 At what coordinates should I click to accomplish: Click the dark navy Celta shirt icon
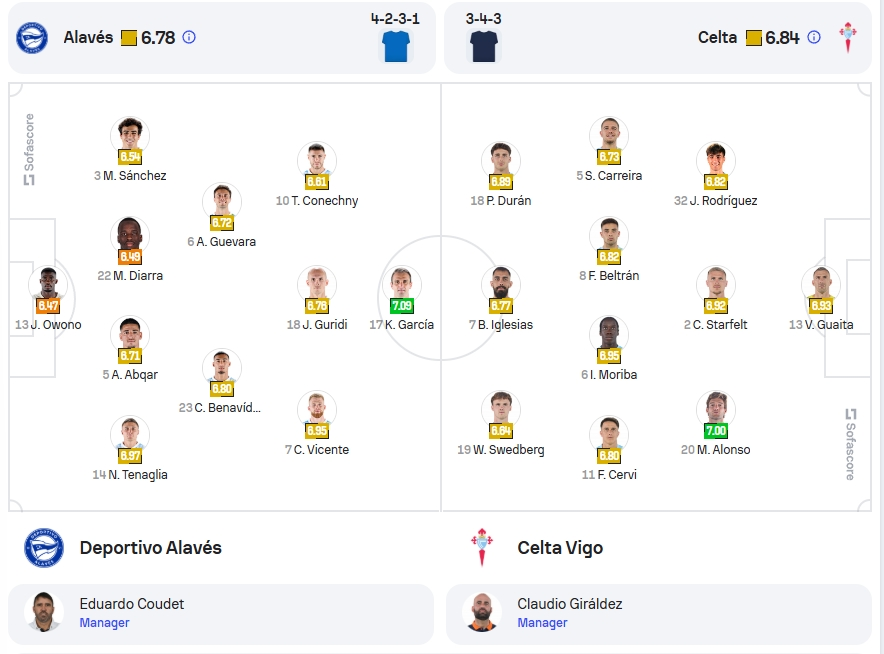point(484,46)
